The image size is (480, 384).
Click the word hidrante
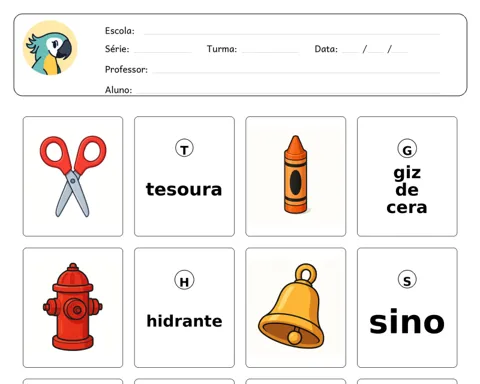184,321
